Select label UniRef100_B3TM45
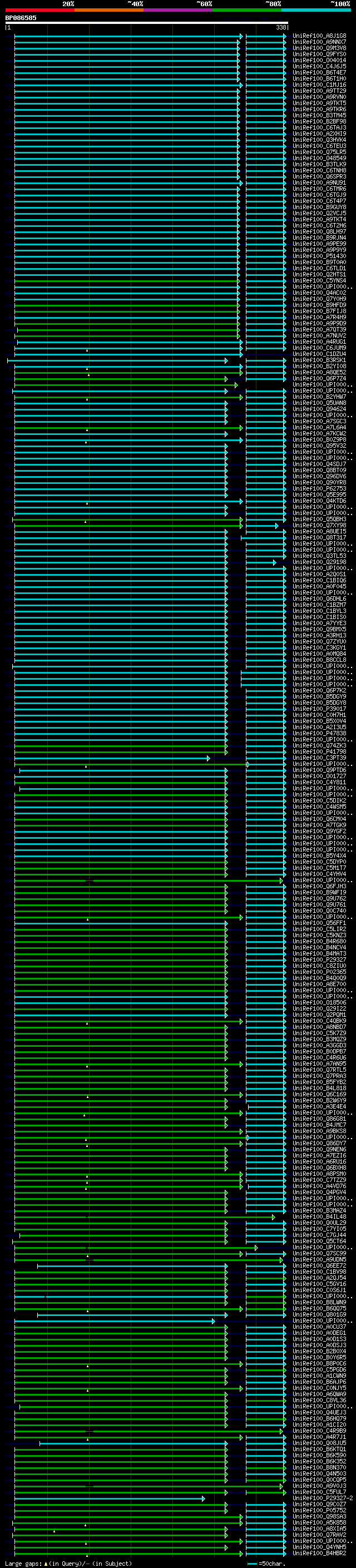This screenshot has width=356, height=1568. click(x=319, y=115)
